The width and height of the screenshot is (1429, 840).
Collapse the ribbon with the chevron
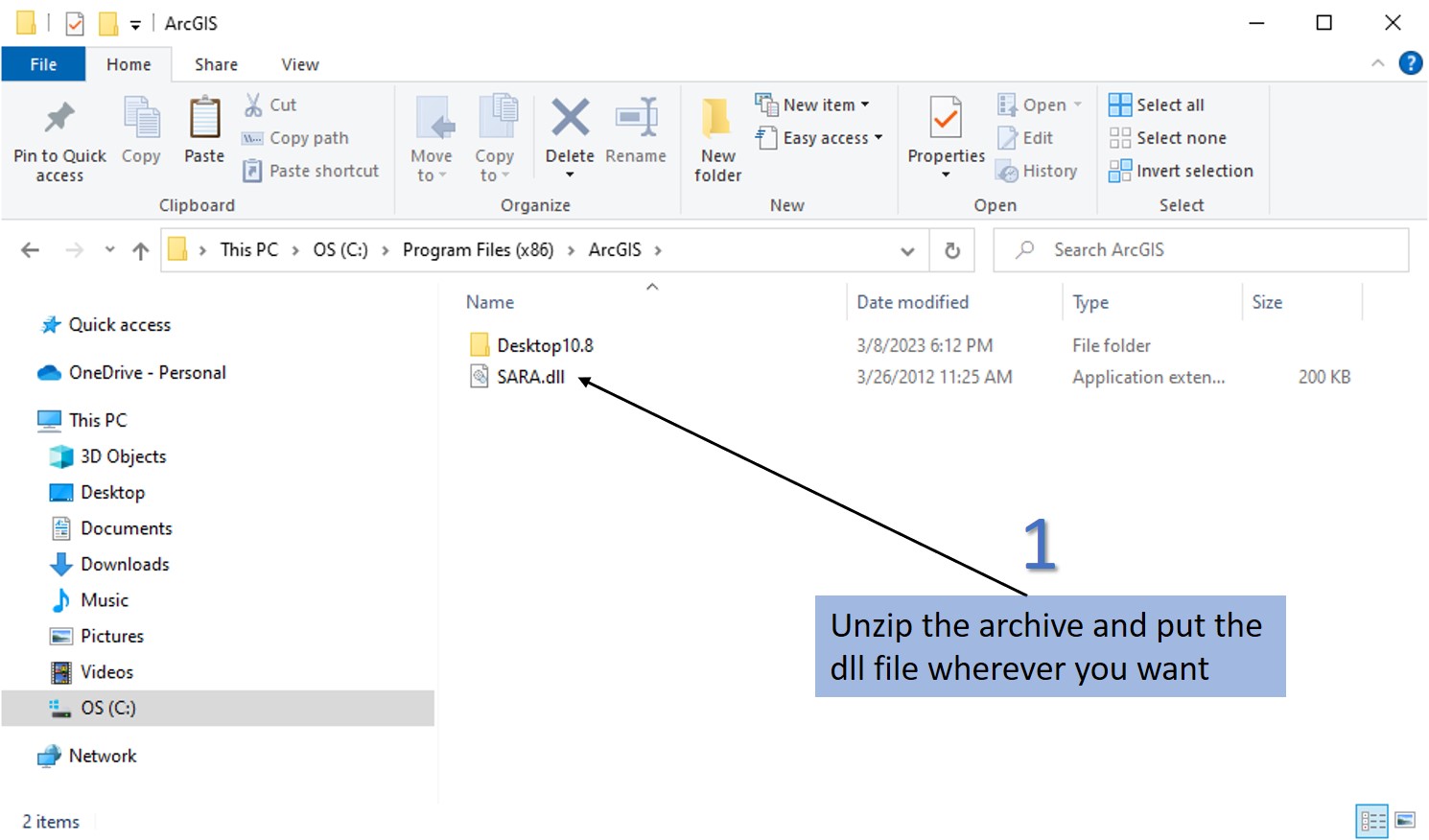(x=1378, y=63)
